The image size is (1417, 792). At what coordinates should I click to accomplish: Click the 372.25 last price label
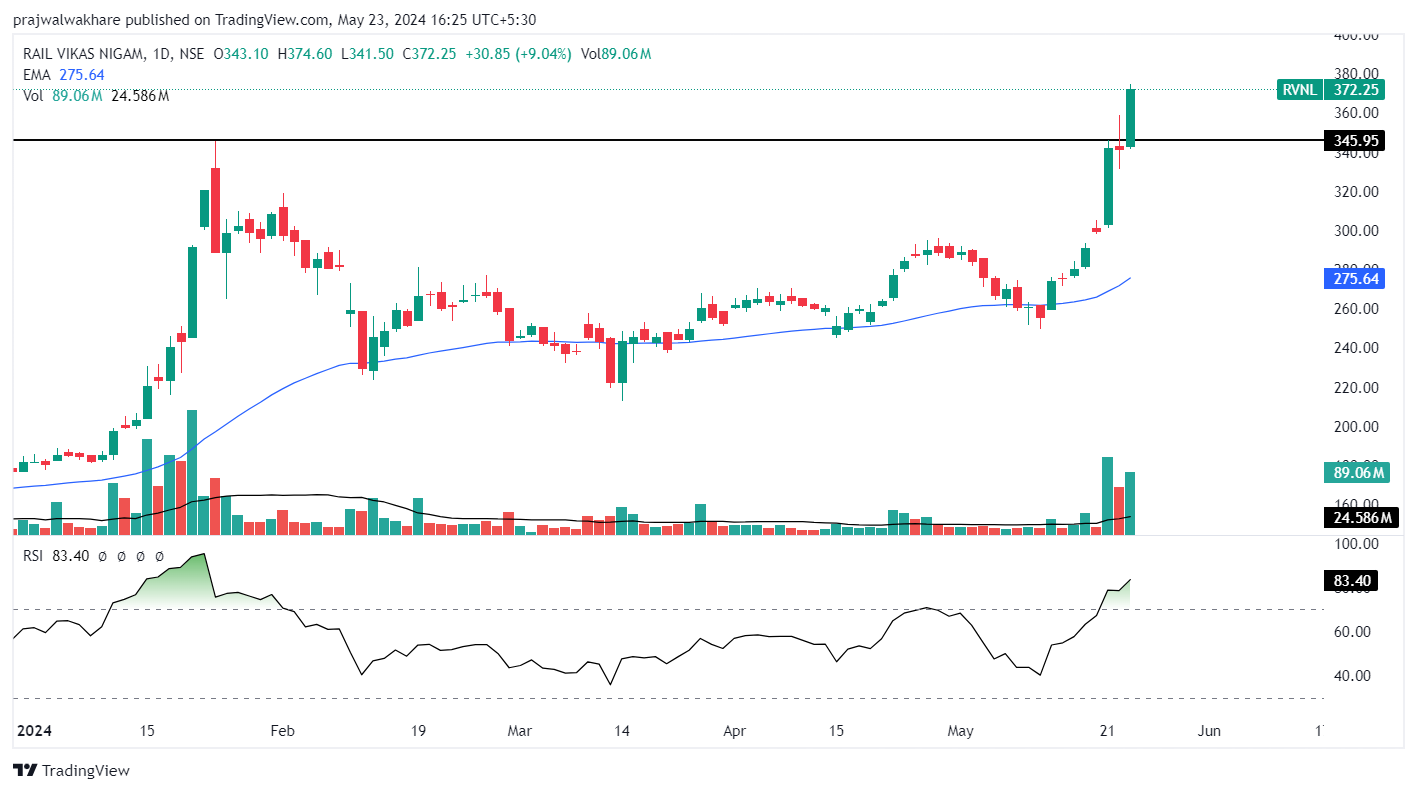(x=1353, y=89)
